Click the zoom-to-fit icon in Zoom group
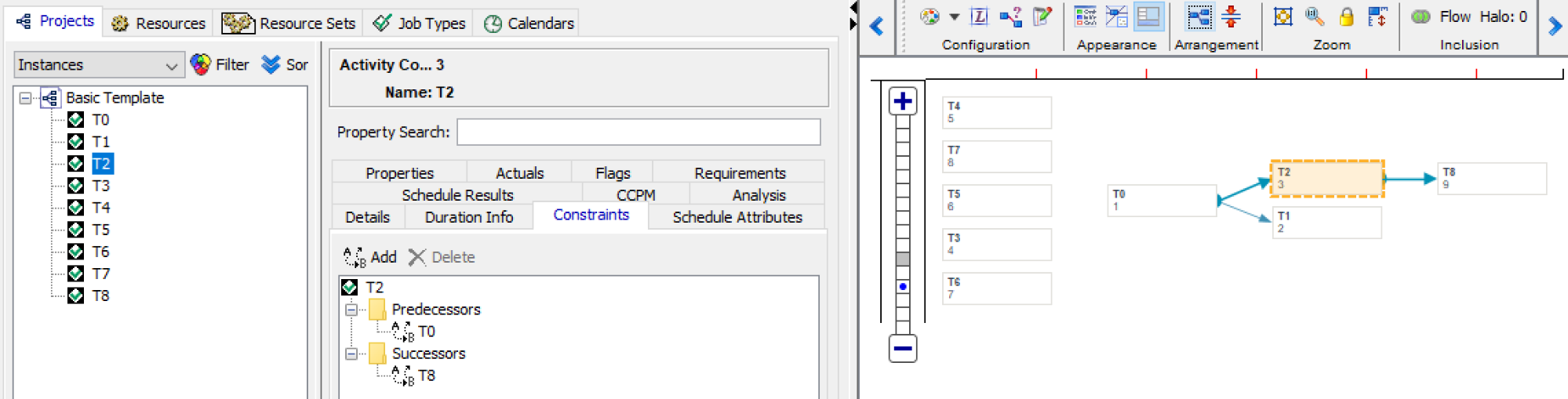Screen dimensions: 1568x399 coord(1283,16)
